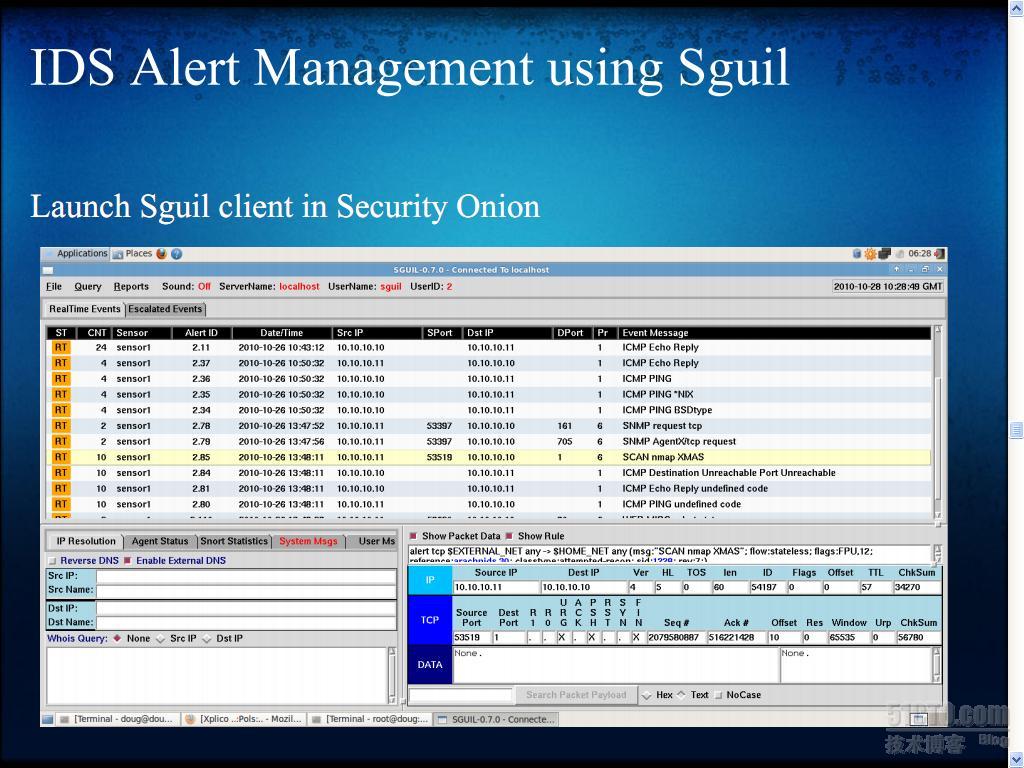Open the File menu in Sguil
Image resolution: width=1024 pixels, height=768 pixels.
(x=54, y=286)
